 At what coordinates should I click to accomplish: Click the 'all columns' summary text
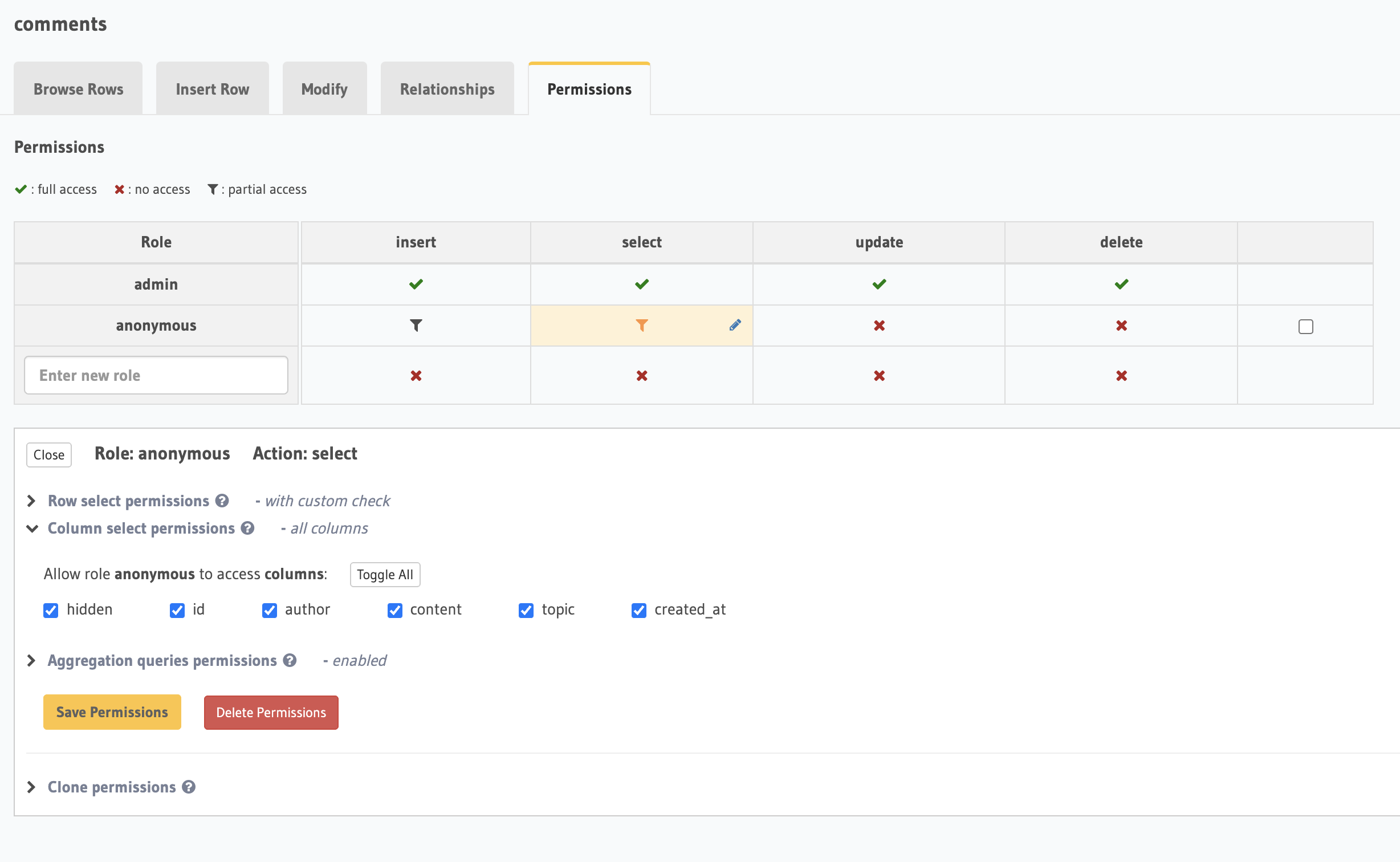(329, 528)
